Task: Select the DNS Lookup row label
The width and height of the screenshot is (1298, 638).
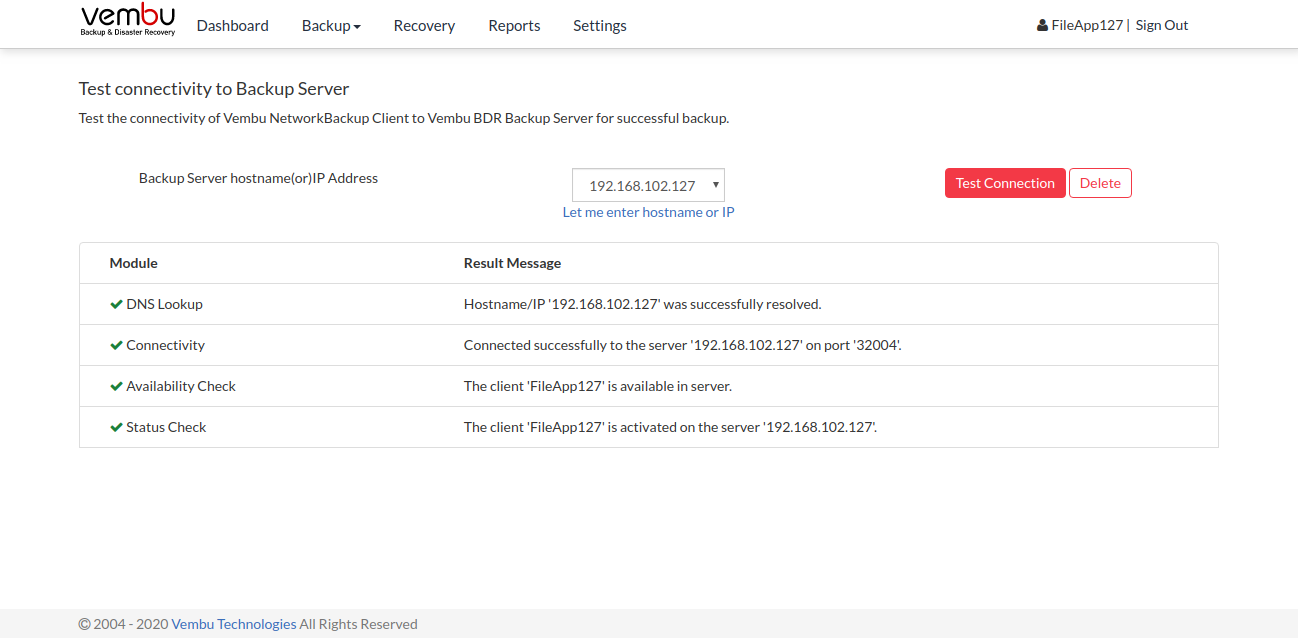Action: [x=164, y=304]
